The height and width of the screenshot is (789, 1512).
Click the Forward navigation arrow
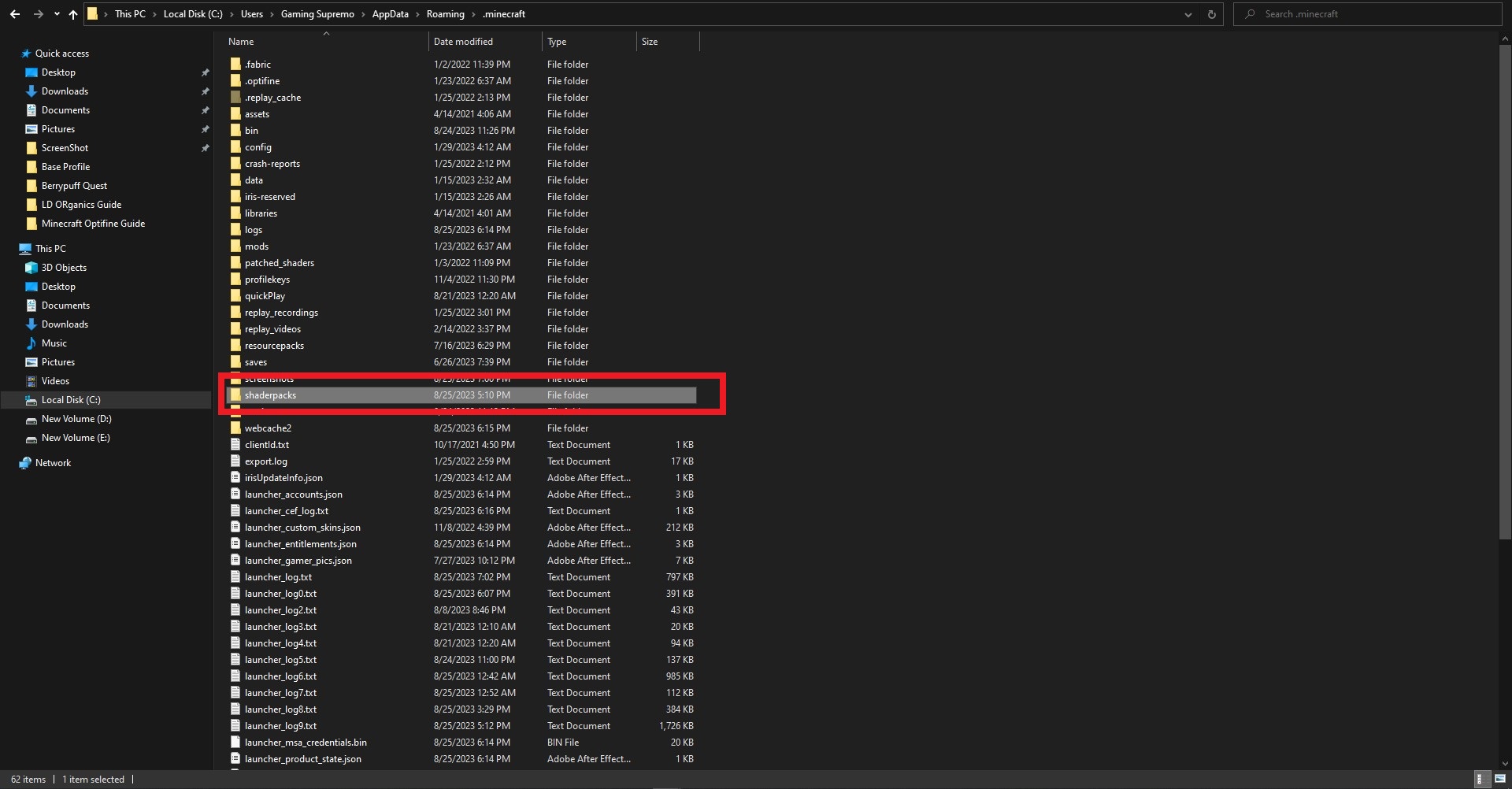coord(38,13)
